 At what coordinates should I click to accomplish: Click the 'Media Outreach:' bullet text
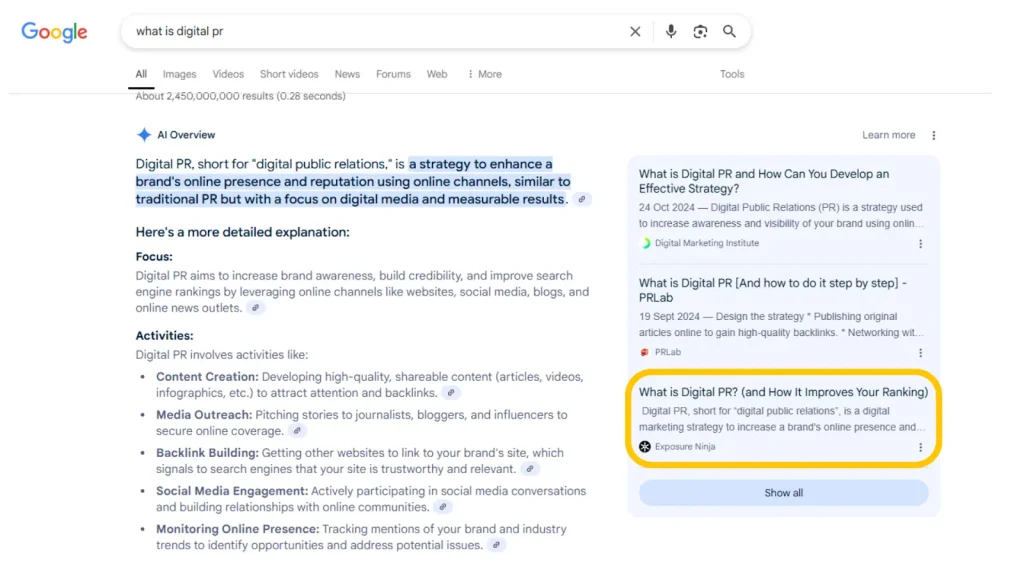click(x=204, y=415)
